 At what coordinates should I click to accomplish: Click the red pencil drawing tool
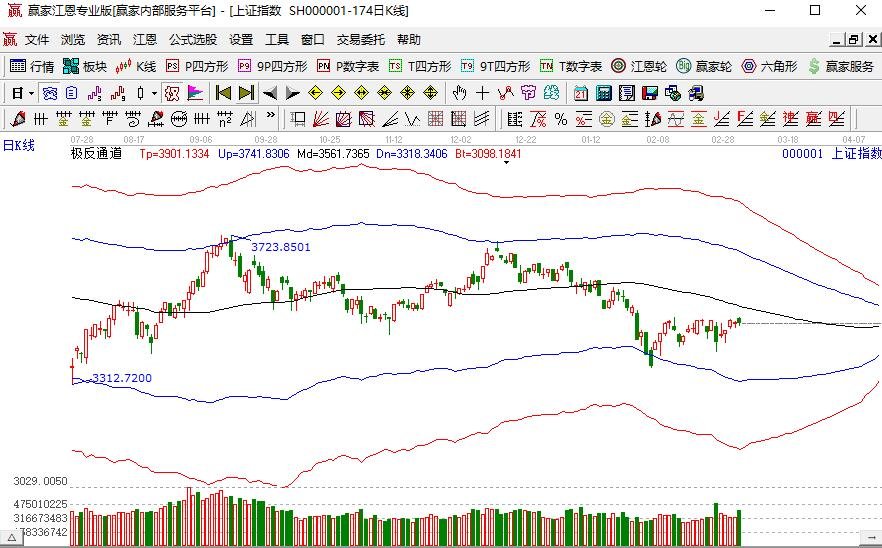[x=17, y=119]
